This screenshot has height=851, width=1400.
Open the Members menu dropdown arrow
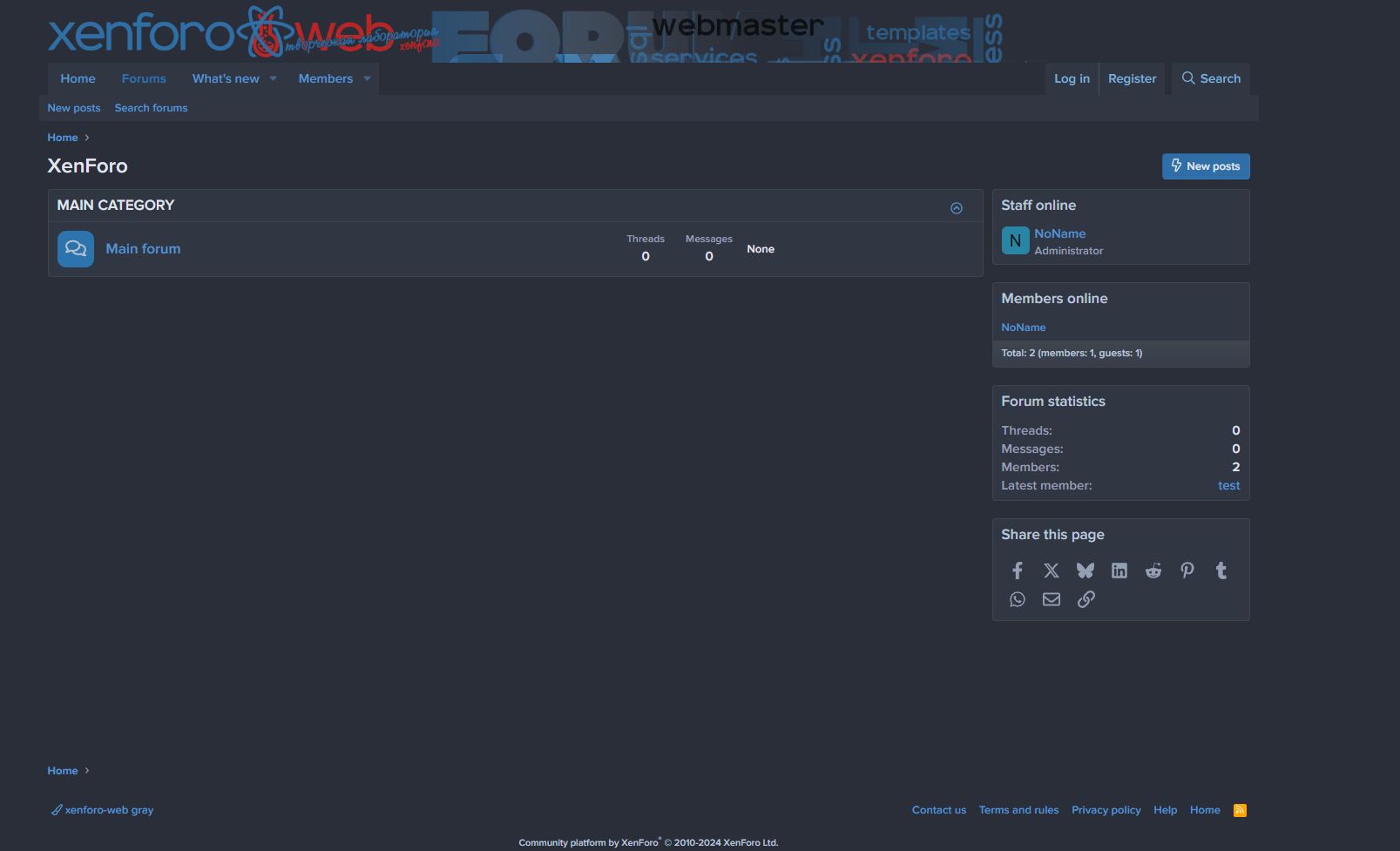367,78
